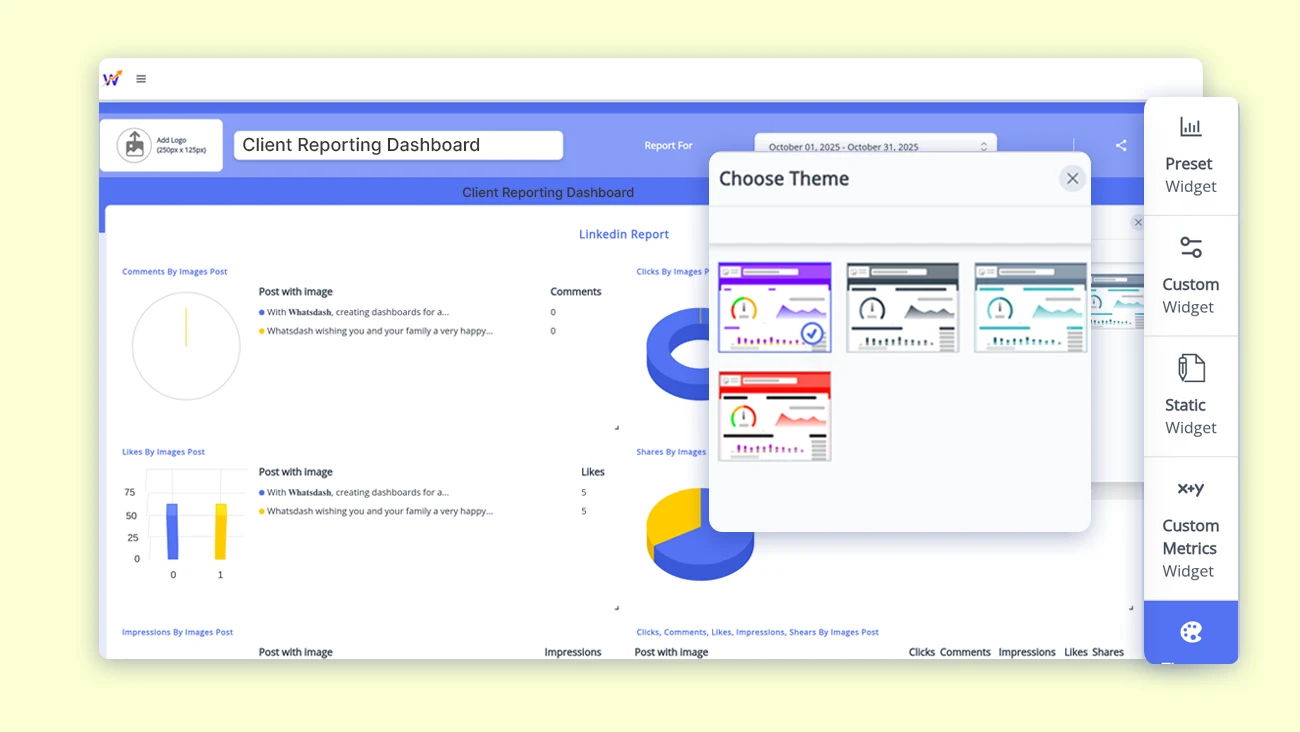This screenshot has height=732, width=1300.
Task: Click the Whatsdash logo at top left
Action: 112,78
